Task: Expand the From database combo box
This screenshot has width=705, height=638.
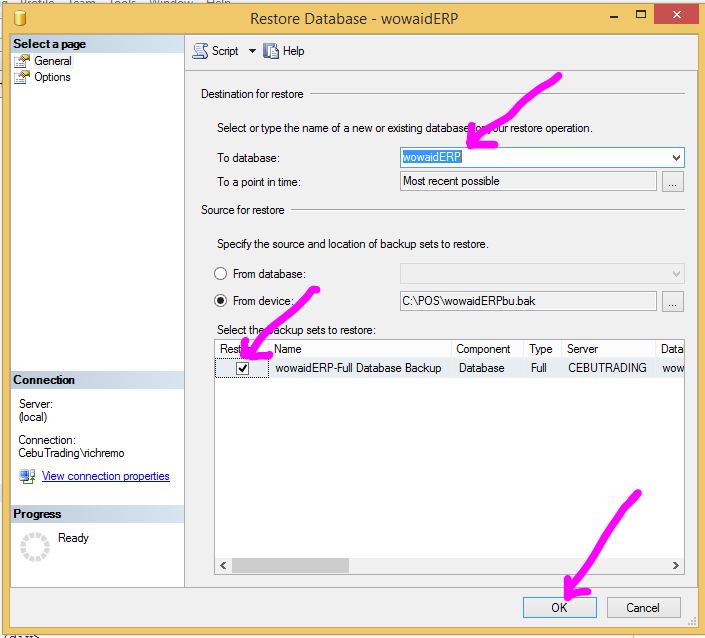Action: pos(676,274)
